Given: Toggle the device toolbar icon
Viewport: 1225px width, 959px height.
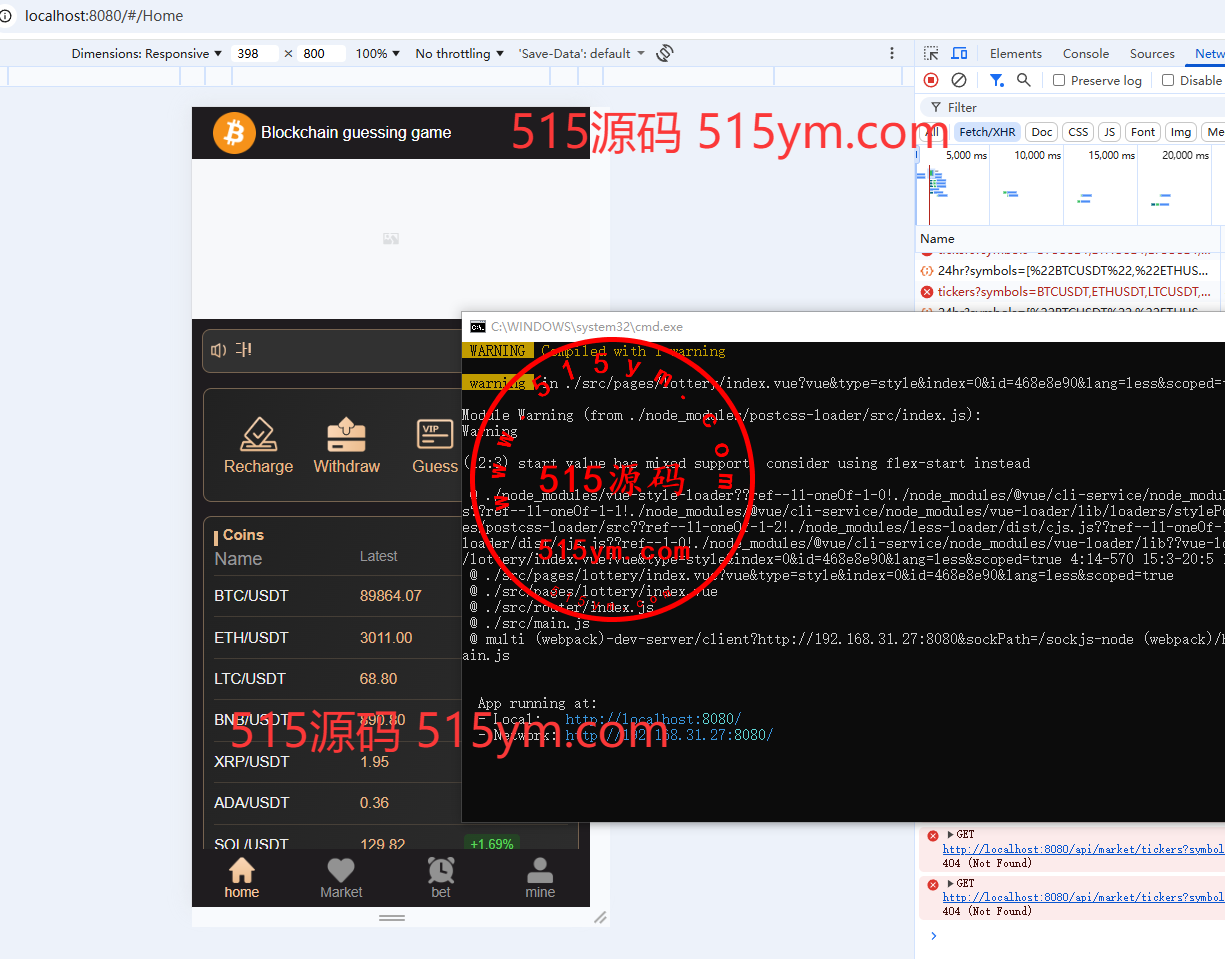Looking at the screenshot, I should (959, 54).
